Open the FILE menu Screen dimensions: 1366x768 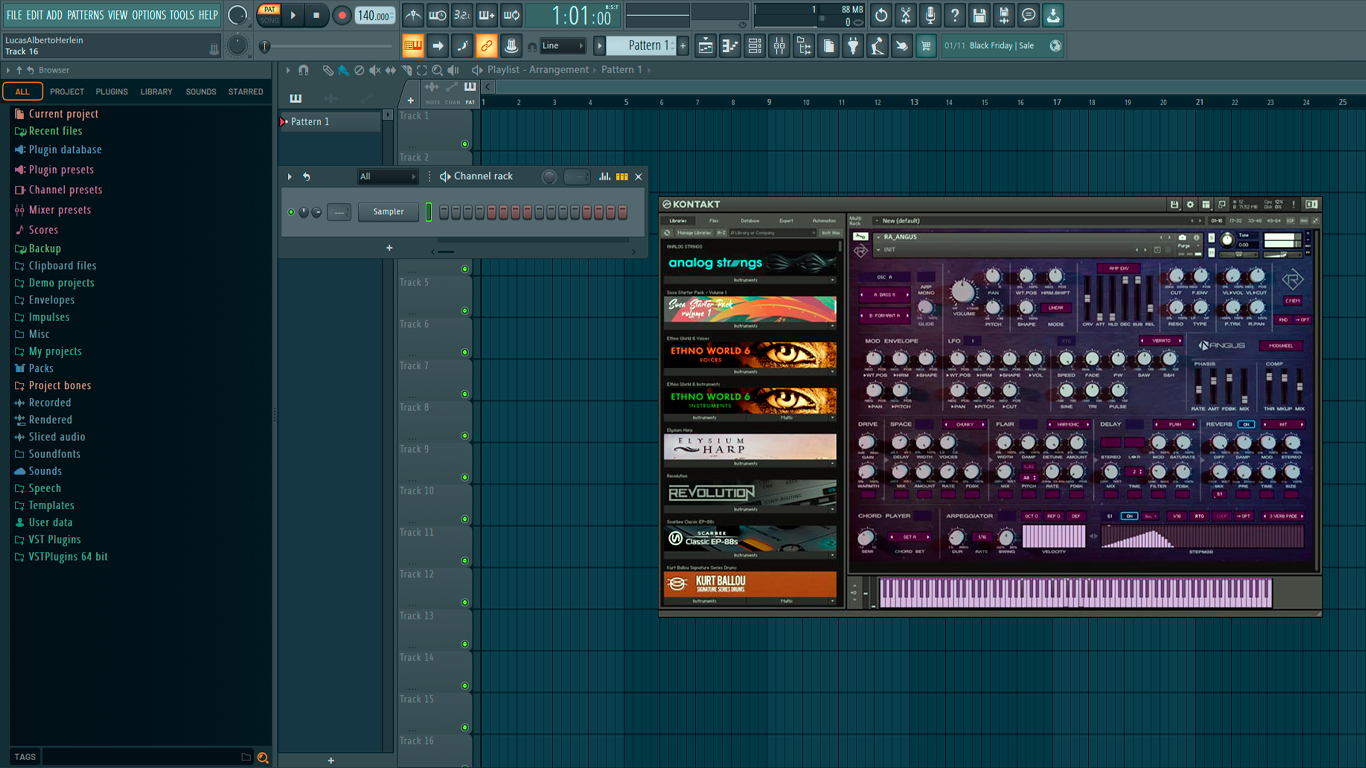14,15
